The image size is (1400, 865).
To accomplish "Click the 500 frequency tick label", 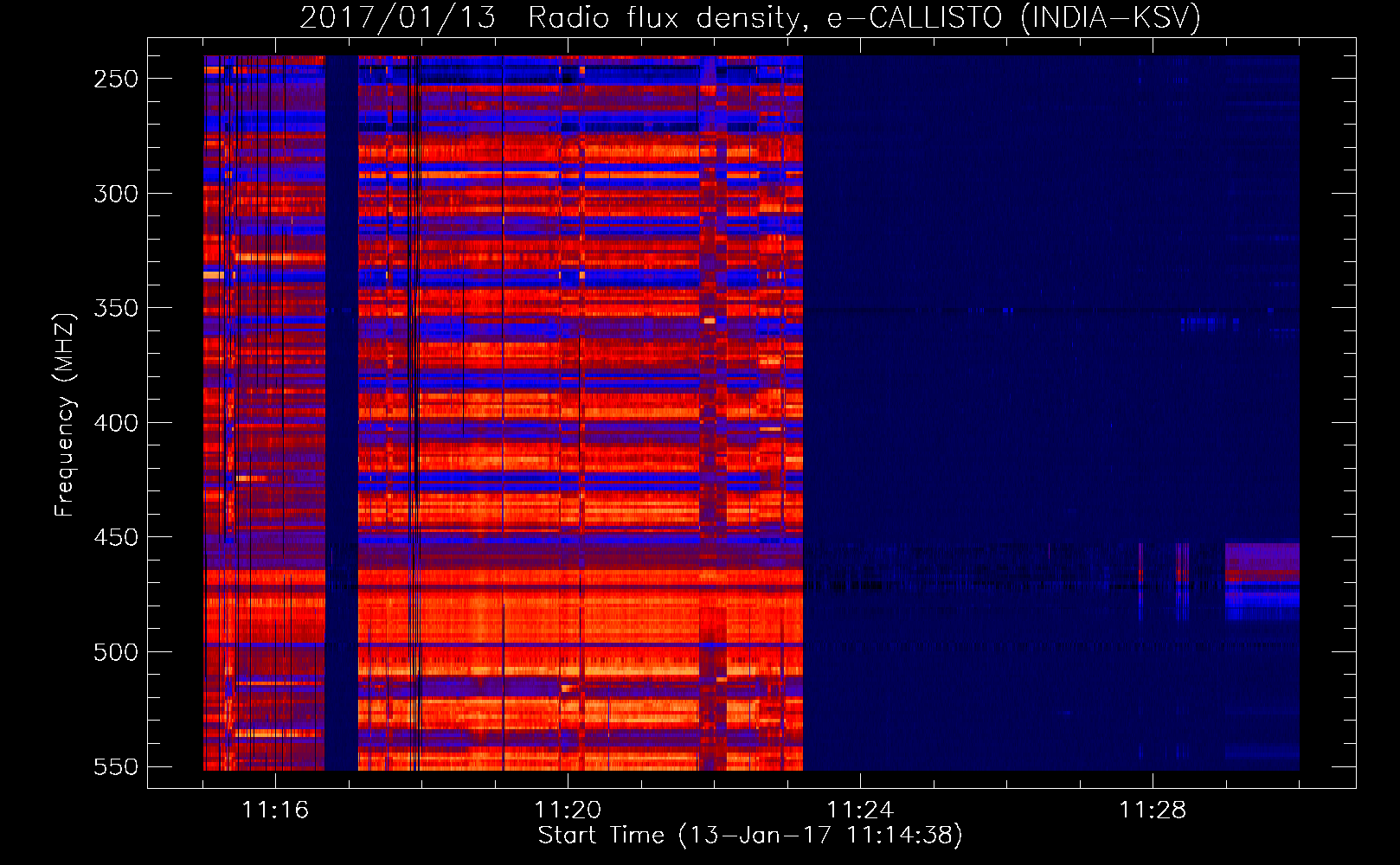I will [x=116, y=652].
